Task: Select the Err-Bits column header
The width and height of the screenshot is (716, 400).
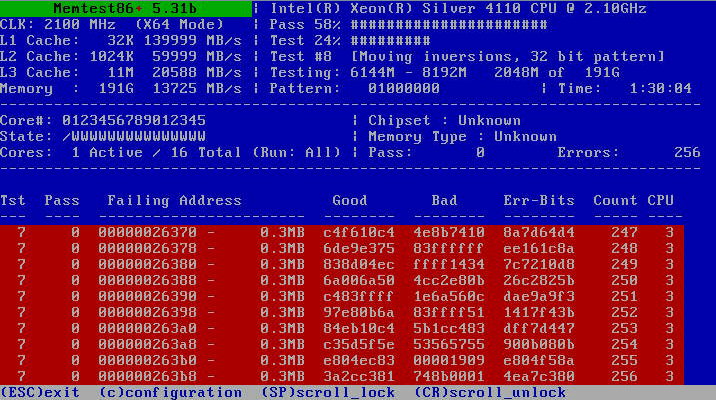Action: pyautogui.click(x=539, y=200)
